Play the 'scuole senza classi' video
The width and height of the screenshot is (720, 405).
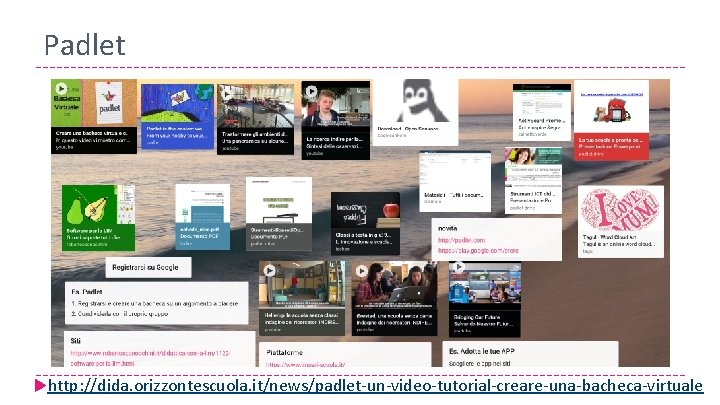270,271
